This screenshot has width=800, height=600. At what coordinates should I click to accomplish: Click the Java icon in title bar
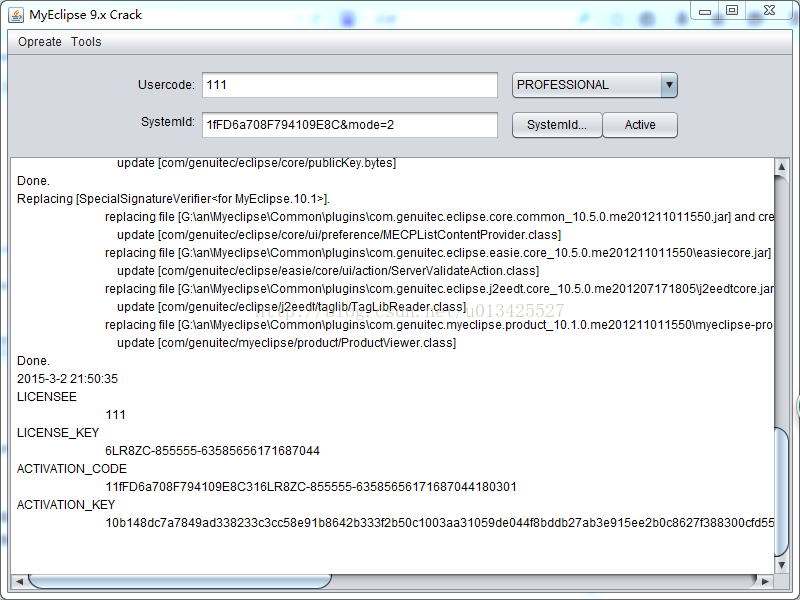[16, 15]
